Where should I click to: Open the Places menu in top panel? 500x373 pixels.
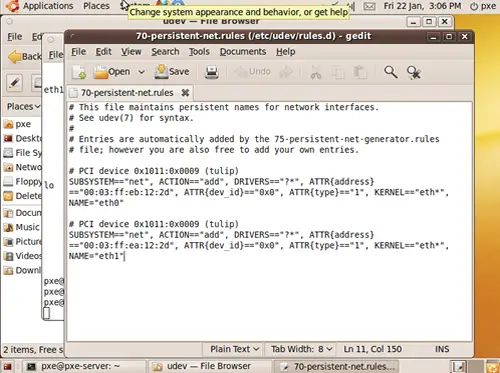(x=96, y=6)
